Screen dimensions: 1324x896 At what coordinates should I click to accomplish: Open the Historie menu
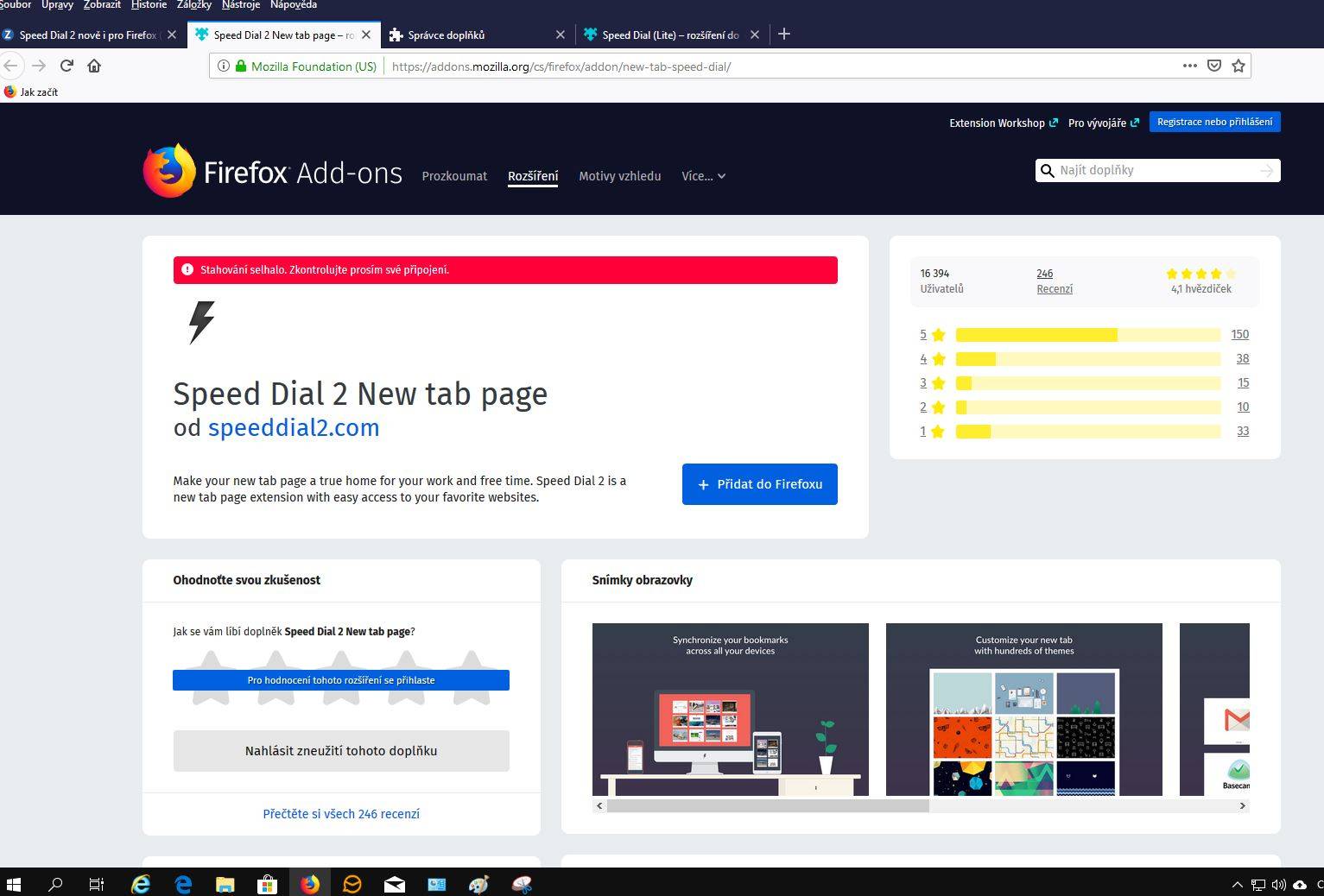click(149, 5)
